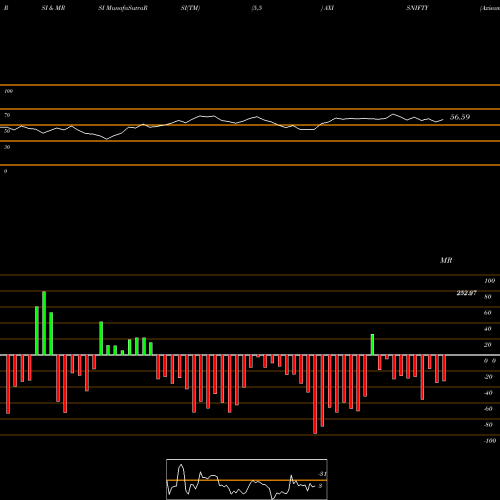Viewport: 500px width, 500px height.
Task: Click the 'SI(TM)' header text
Action: click(x=190, y=8)
